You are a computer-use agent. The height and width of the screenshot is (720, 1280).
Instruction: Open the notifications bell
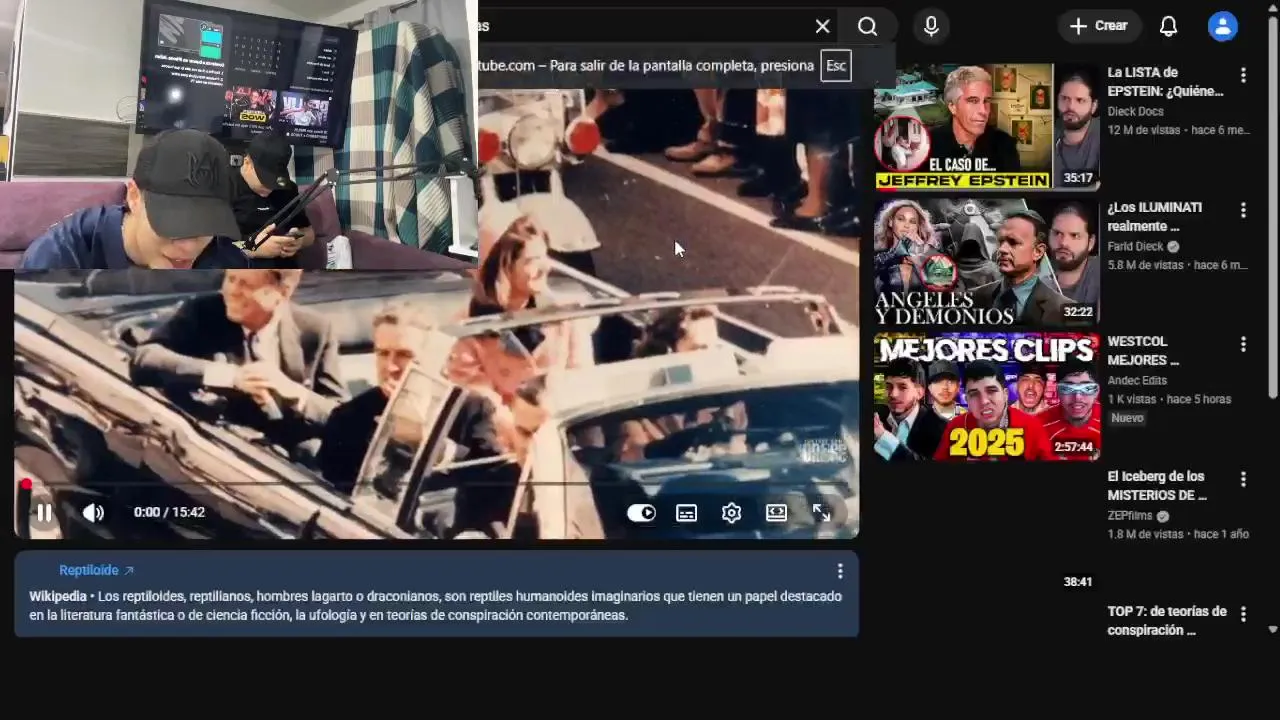click(1168, 27)
